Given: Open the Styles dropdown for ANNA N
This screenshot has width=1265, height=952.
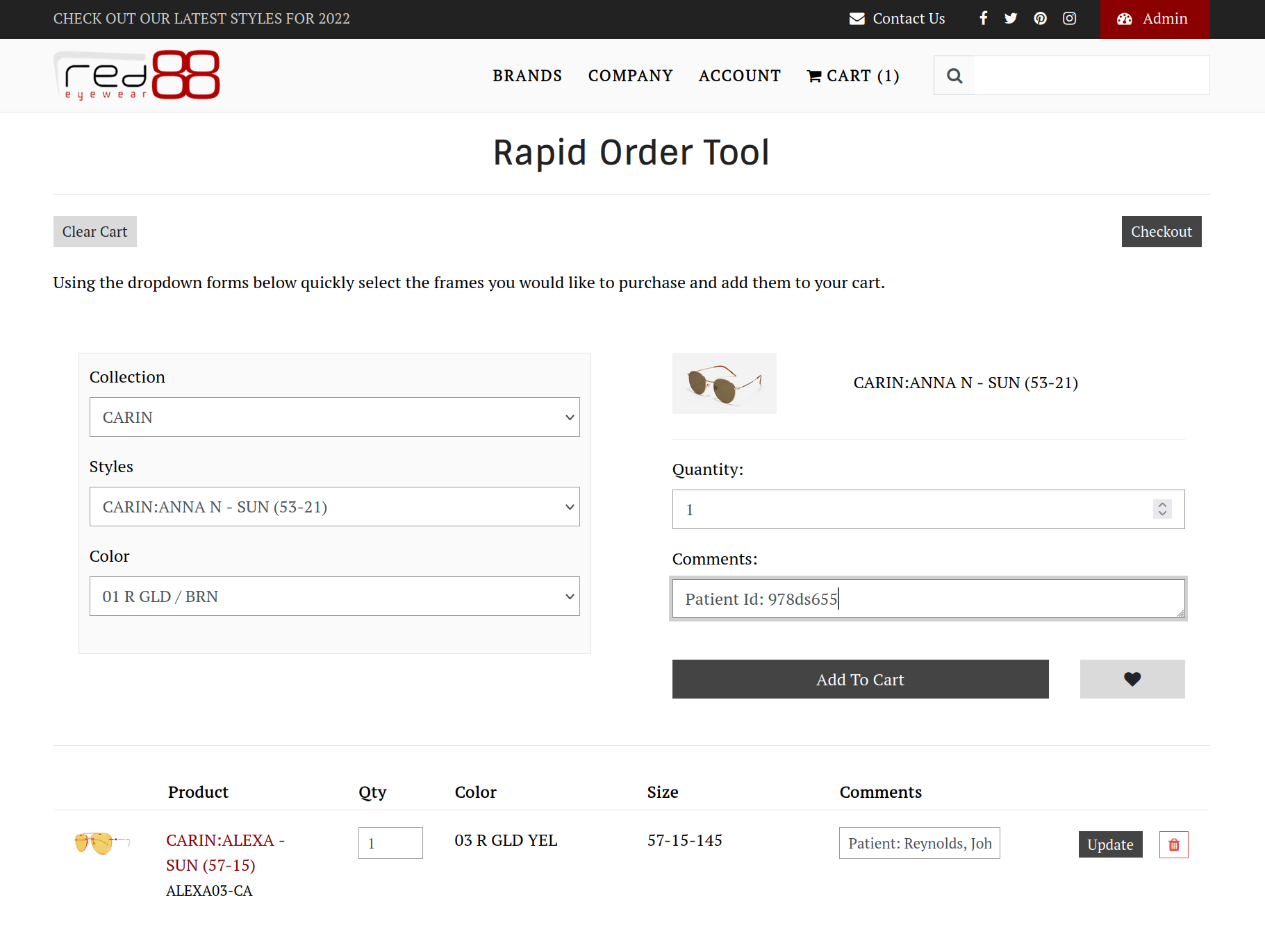Looking at the screenshot, I should click(334, 506).
